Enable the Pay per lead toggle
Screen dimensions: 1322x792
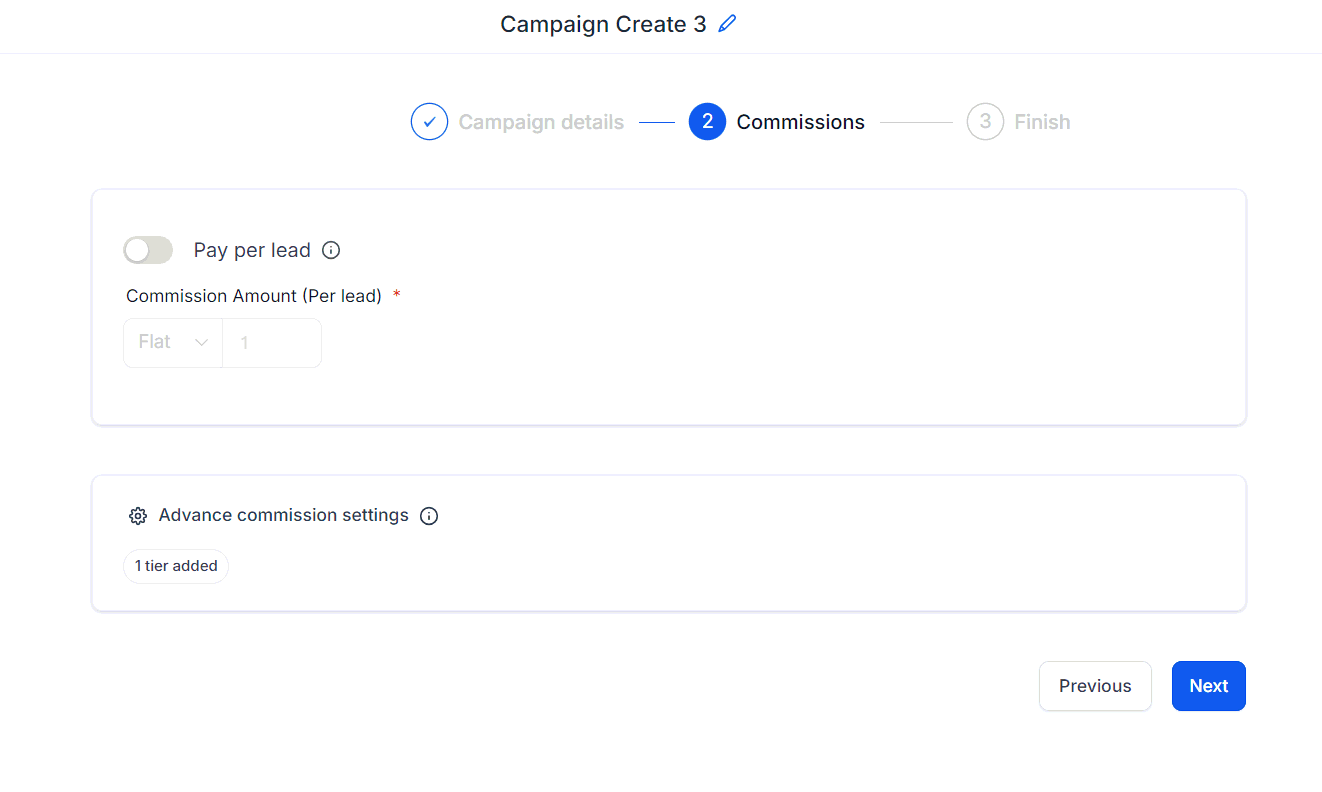coord(148,250)
